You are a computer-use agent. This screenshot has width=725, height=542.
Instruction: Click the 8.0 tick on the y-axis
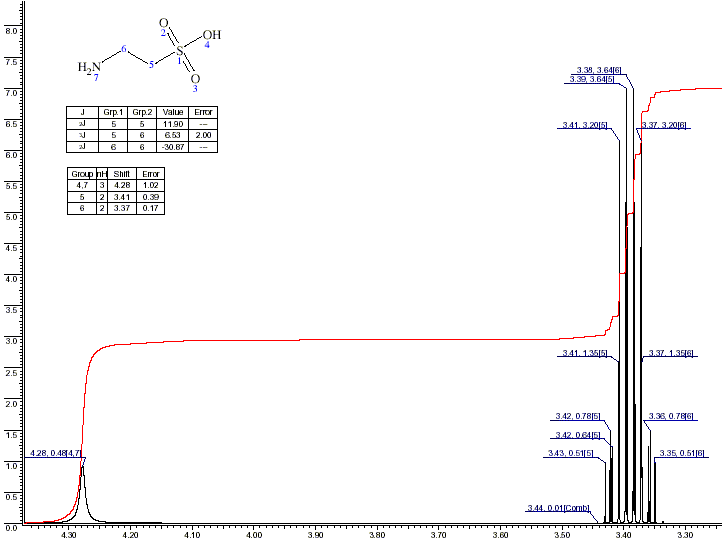click(13, 31)
